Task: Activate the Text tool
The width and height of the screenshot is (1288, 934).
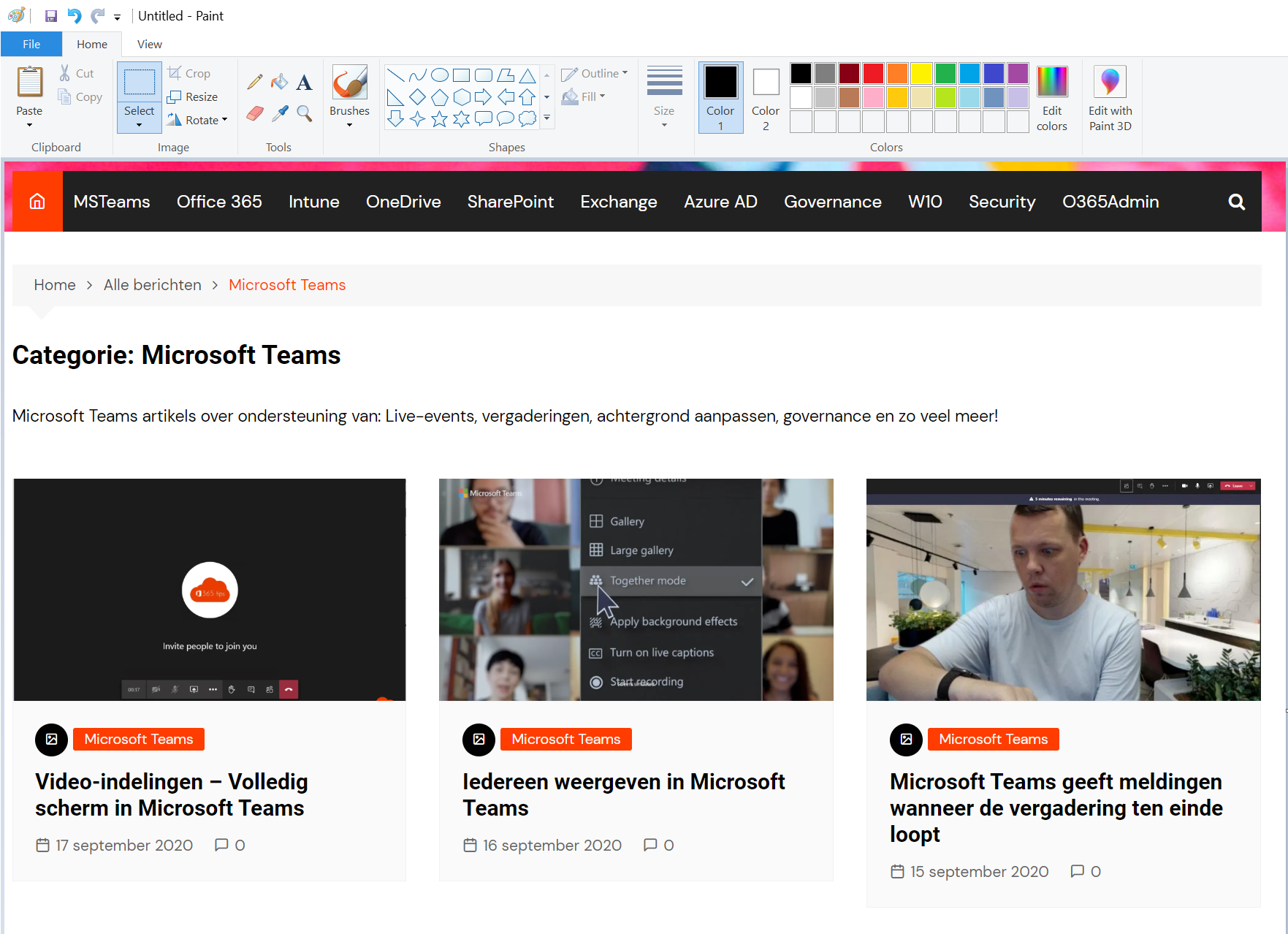Action: pos(304,82)
